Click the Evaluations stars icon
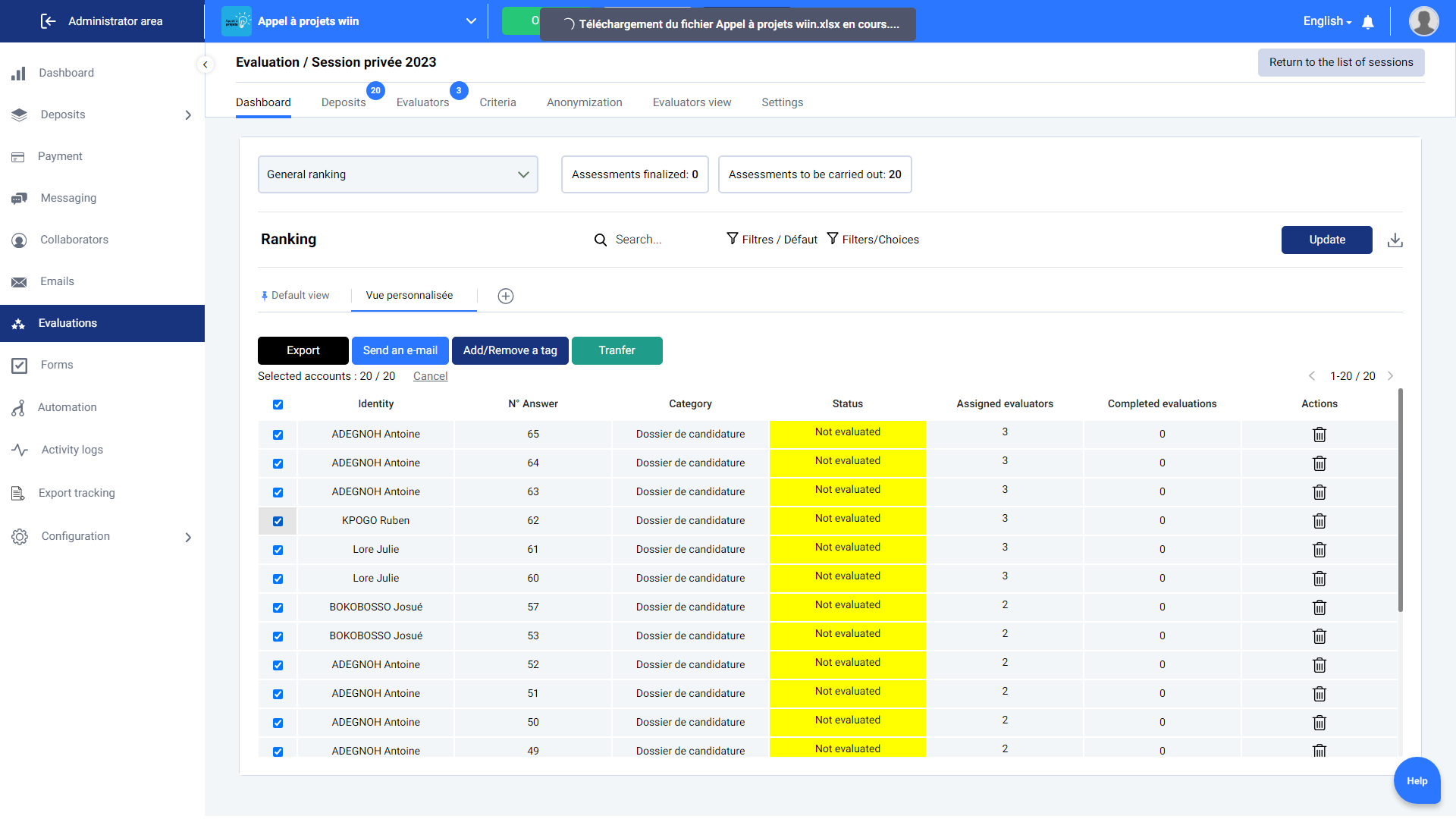1456x819 pixels. tap(19, 324)
